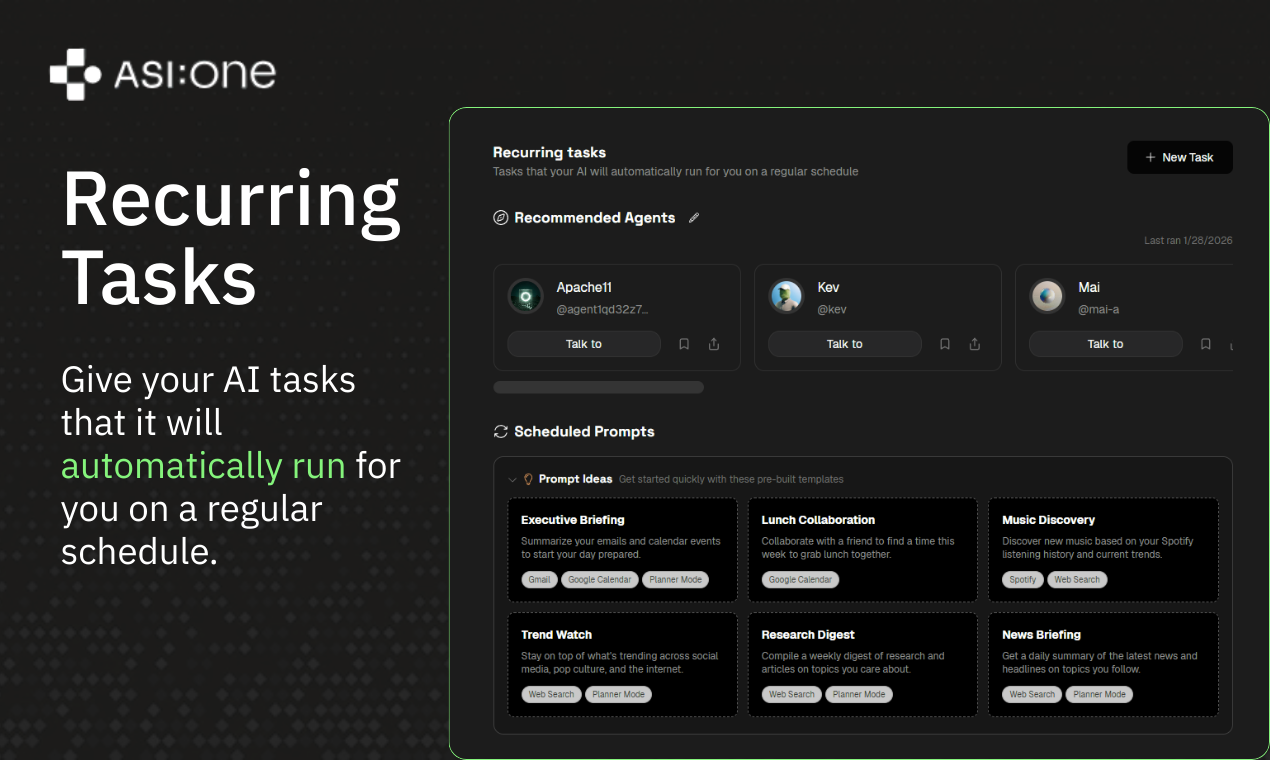This screenshot has height=760, width=1270.
Task: Click Planner Mode tag in Trend Watch
Action: tap(618, 694)
